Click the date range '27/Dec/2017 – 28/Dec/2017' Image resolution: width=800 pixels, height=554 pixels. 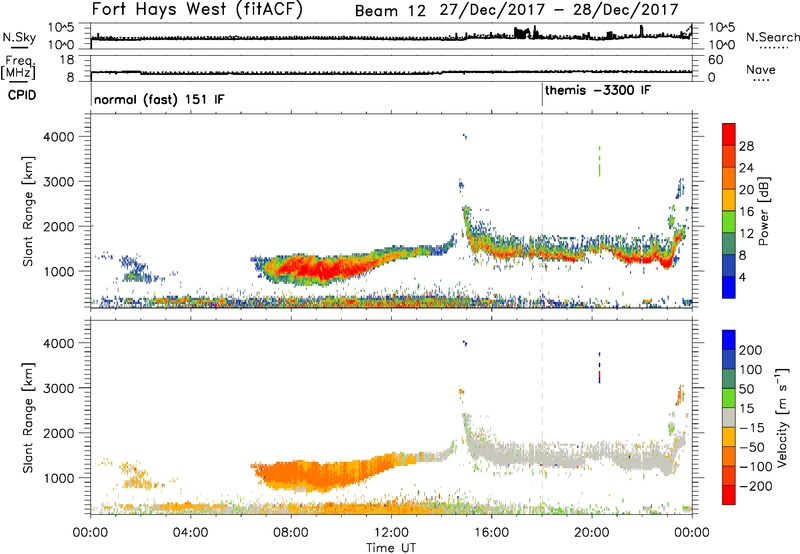(x=559, y=10)
